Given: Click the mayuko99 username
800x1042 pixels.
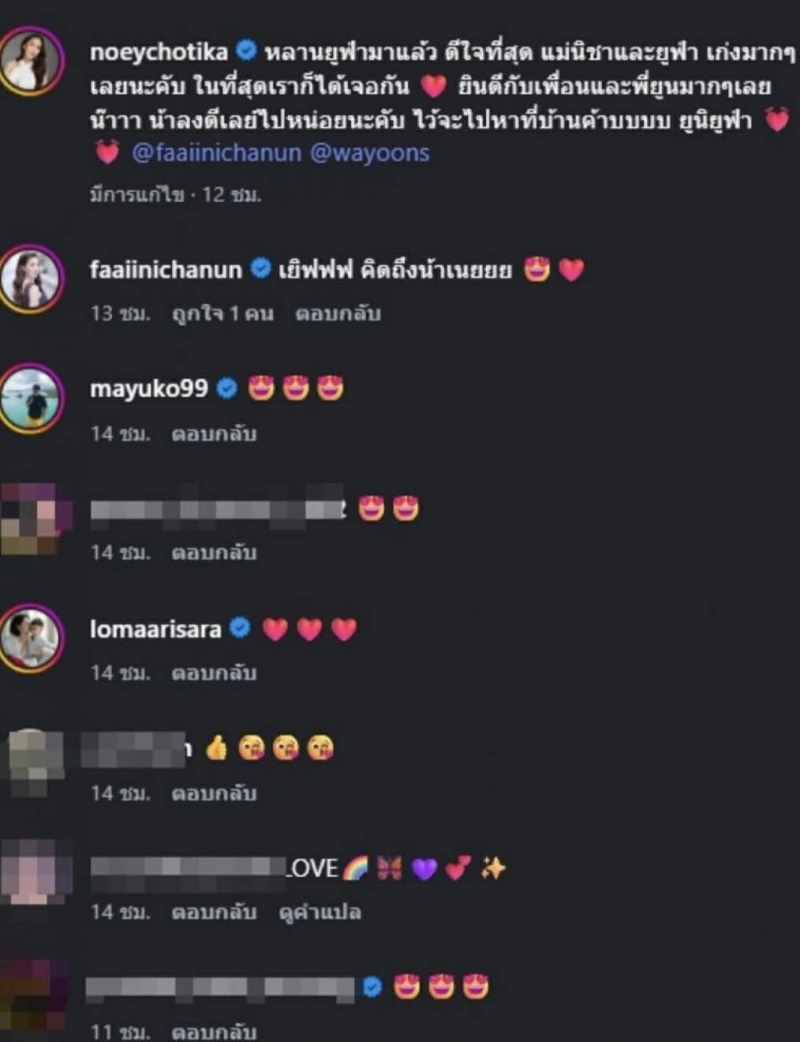Looking at the screenshot, I should [x=149, y=389].
